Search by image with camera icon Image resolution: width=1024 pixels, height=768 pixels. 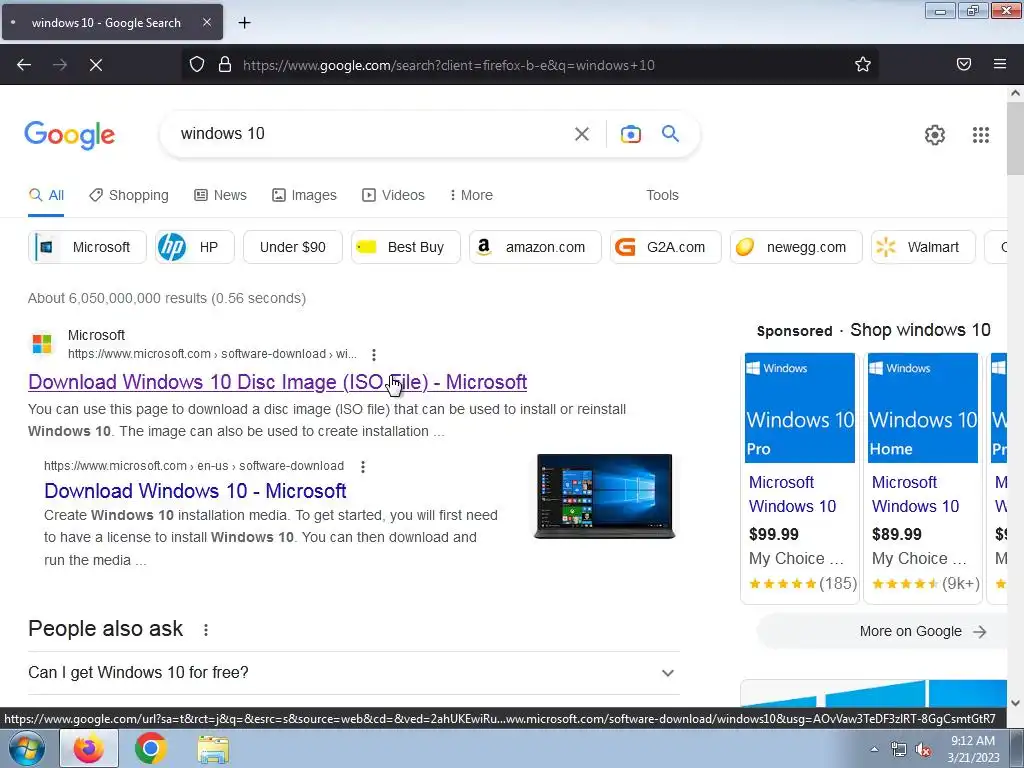point(630,134)
